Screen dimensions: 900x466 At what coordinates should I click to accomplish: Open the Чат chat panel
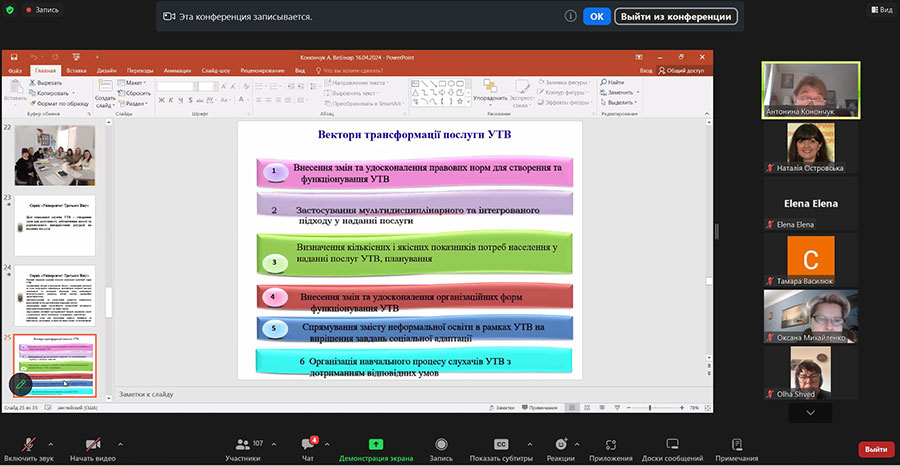pos(308,444)
